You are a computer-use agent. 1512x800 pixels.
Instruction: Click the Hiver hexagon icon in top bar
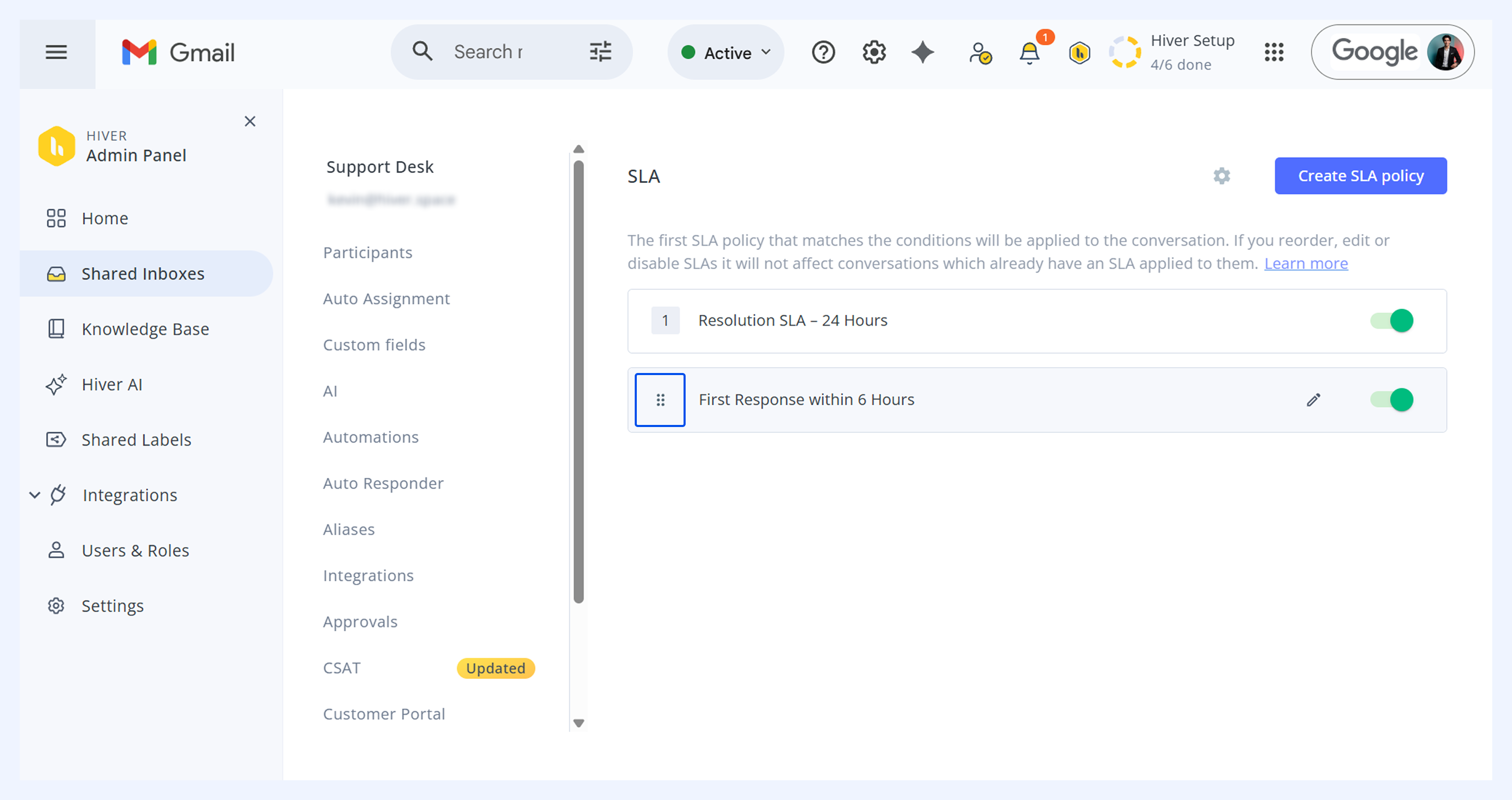(1079, 53)
